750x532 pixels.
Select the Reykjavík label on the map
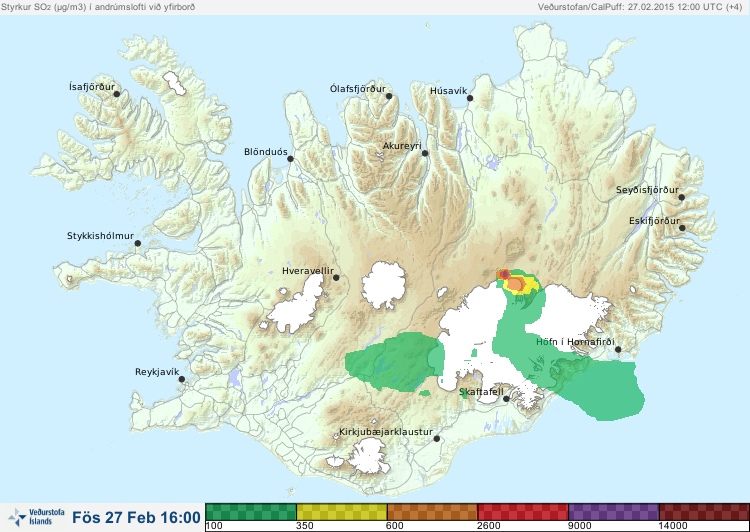click(x=157, y=372)
